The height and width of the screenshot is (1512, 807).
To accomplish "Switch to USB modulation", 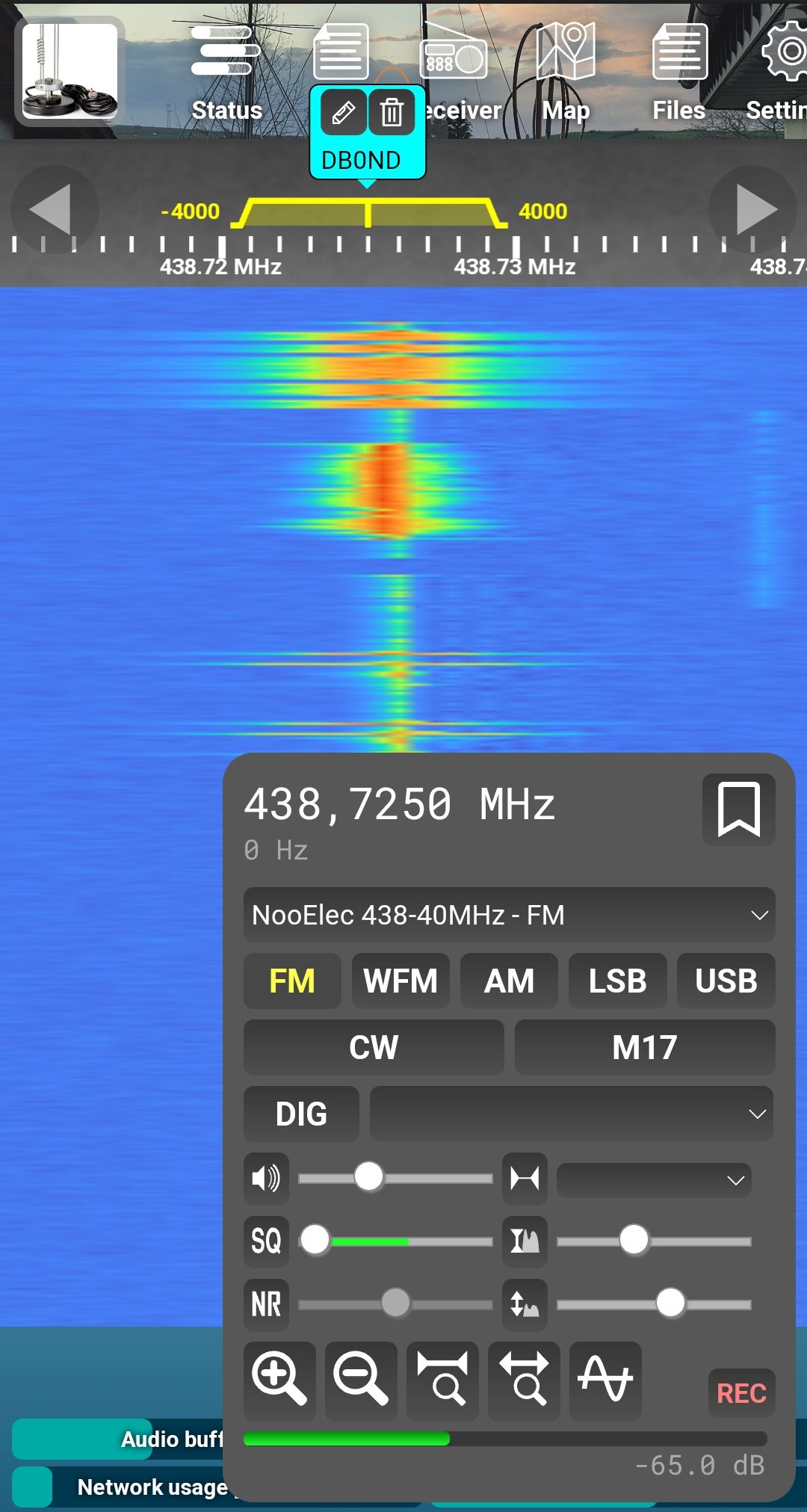I will point(726,981).
